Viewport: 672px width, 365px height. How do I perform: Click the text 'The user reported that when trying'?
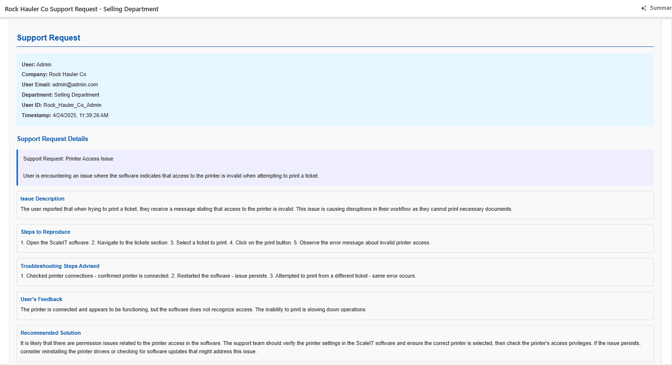coord(266,209)
